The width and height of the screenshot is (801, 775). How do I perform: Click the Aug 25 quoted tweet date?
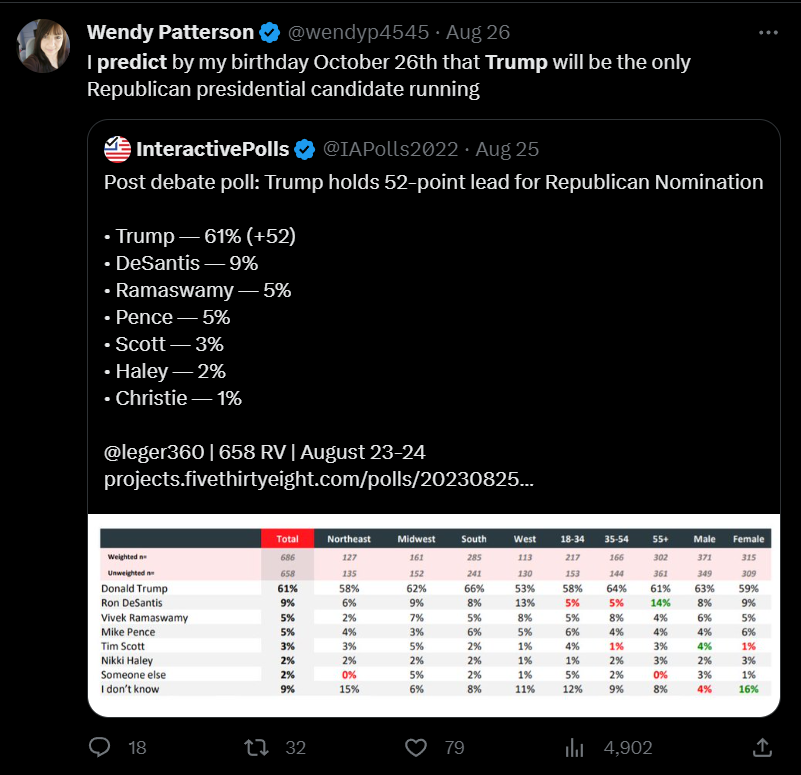click(507, 149)
